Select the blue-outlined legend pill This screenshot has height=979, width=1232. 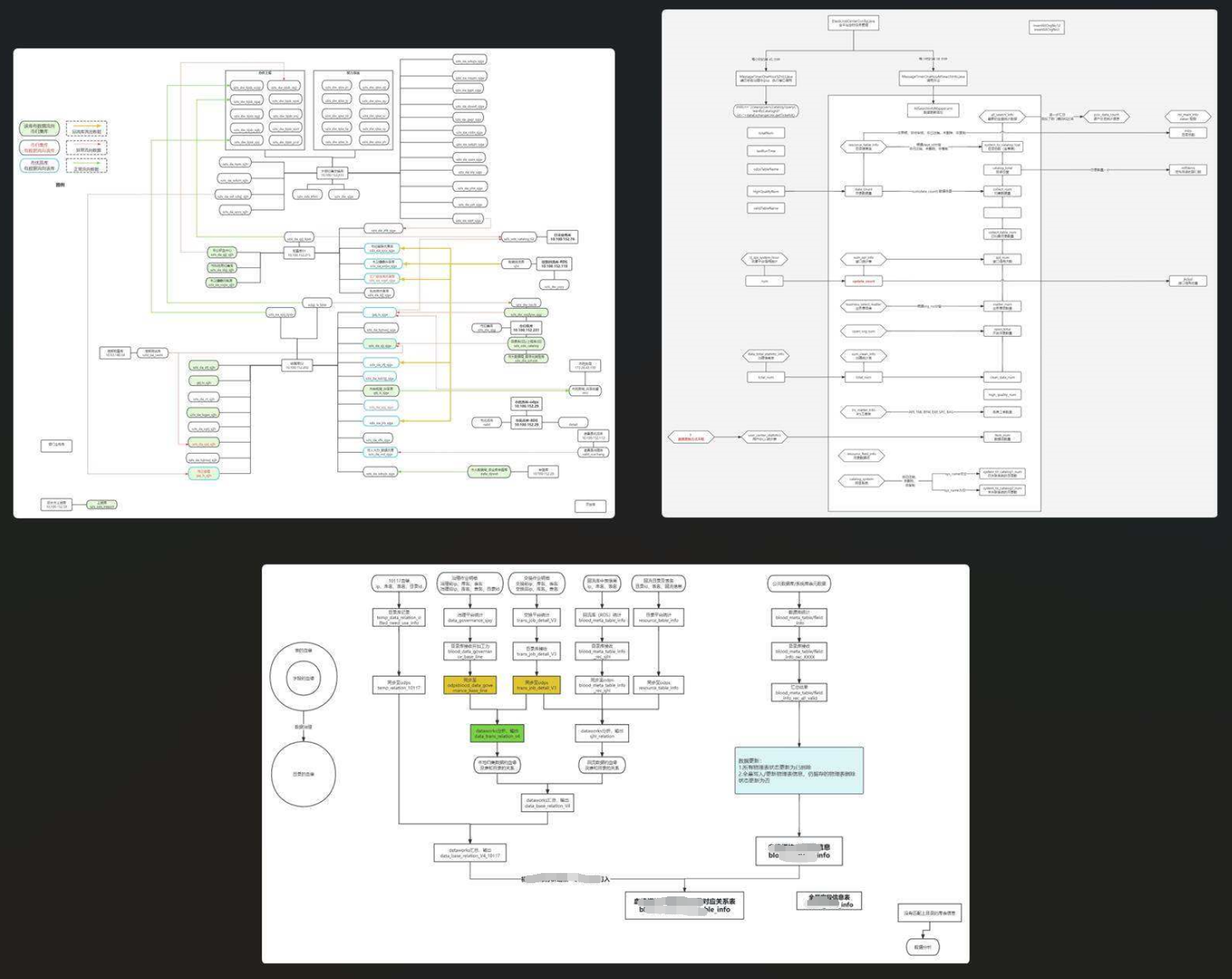[39, 165]
